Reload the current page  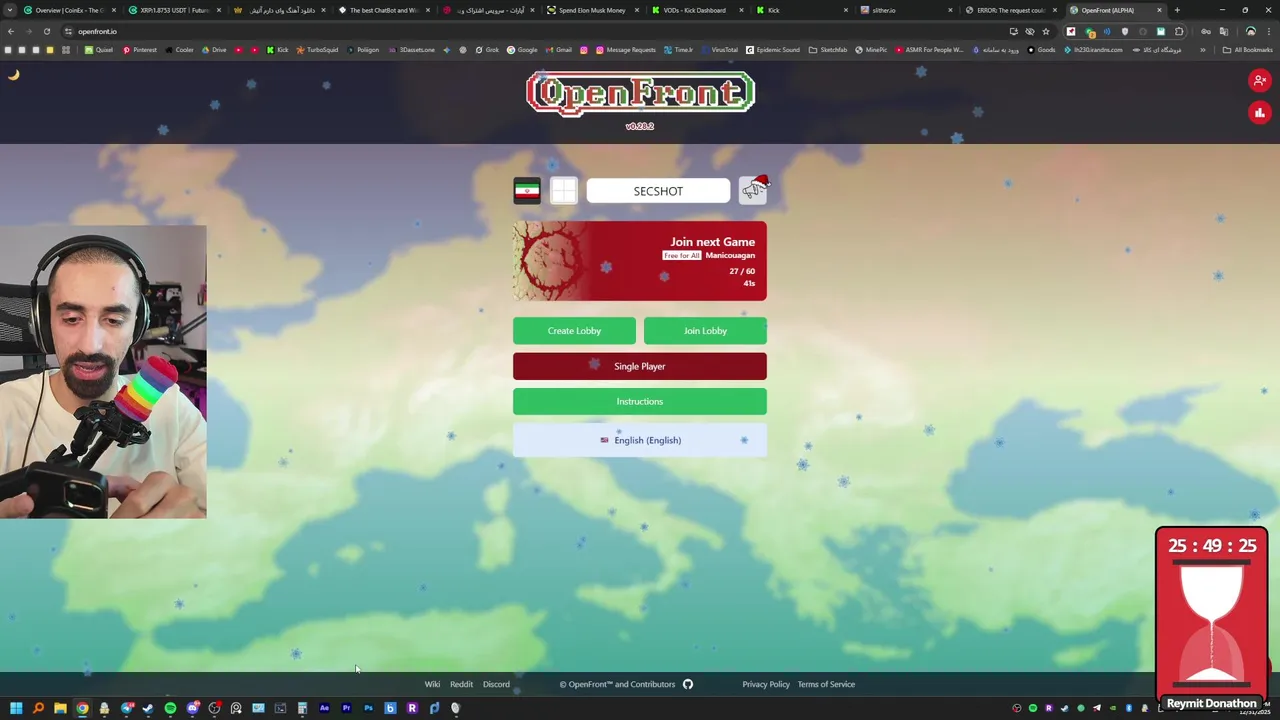(x=47, y=31)
